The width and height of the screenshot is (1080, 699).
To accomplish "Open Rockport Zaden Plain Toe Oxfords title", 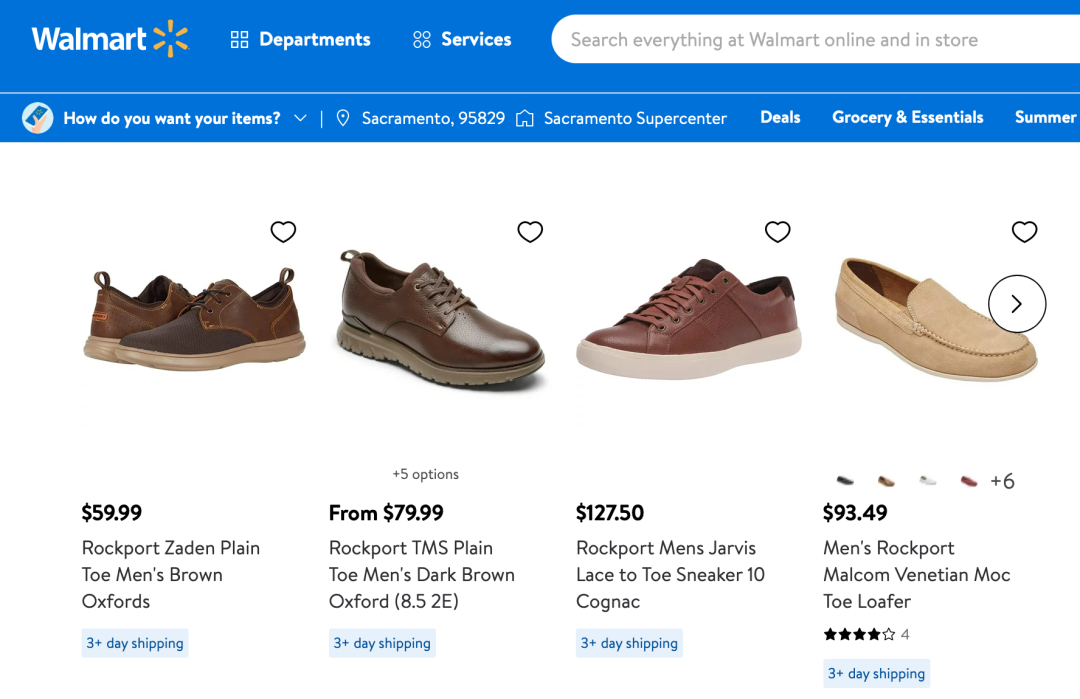I will coord(171,574).
